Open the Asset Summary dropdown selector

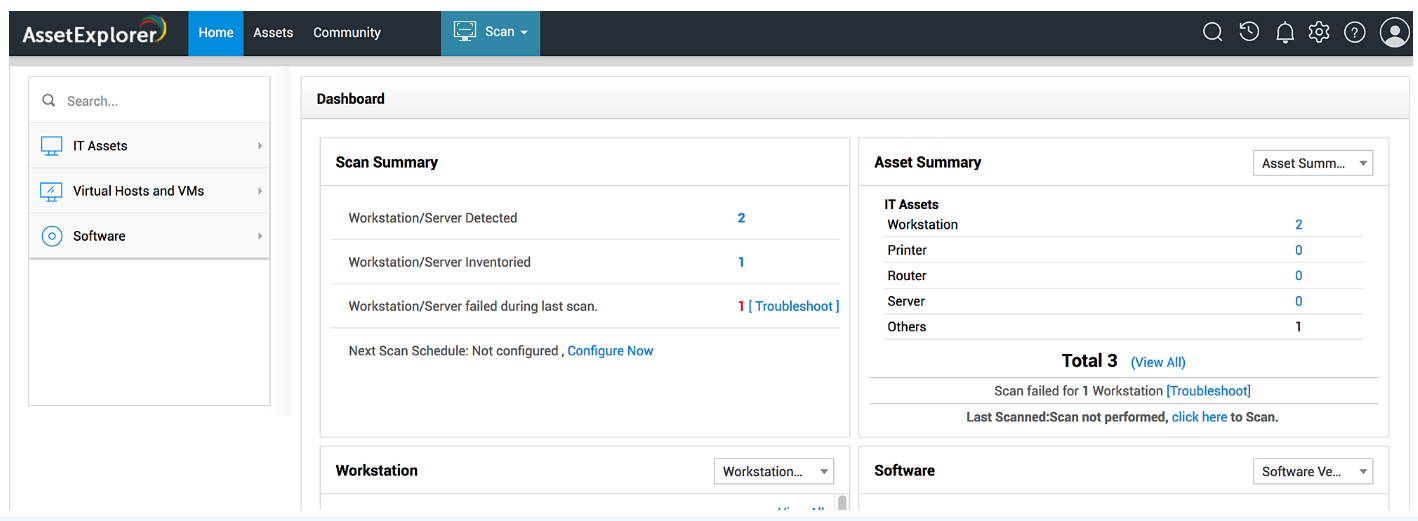coord(1312,163)
